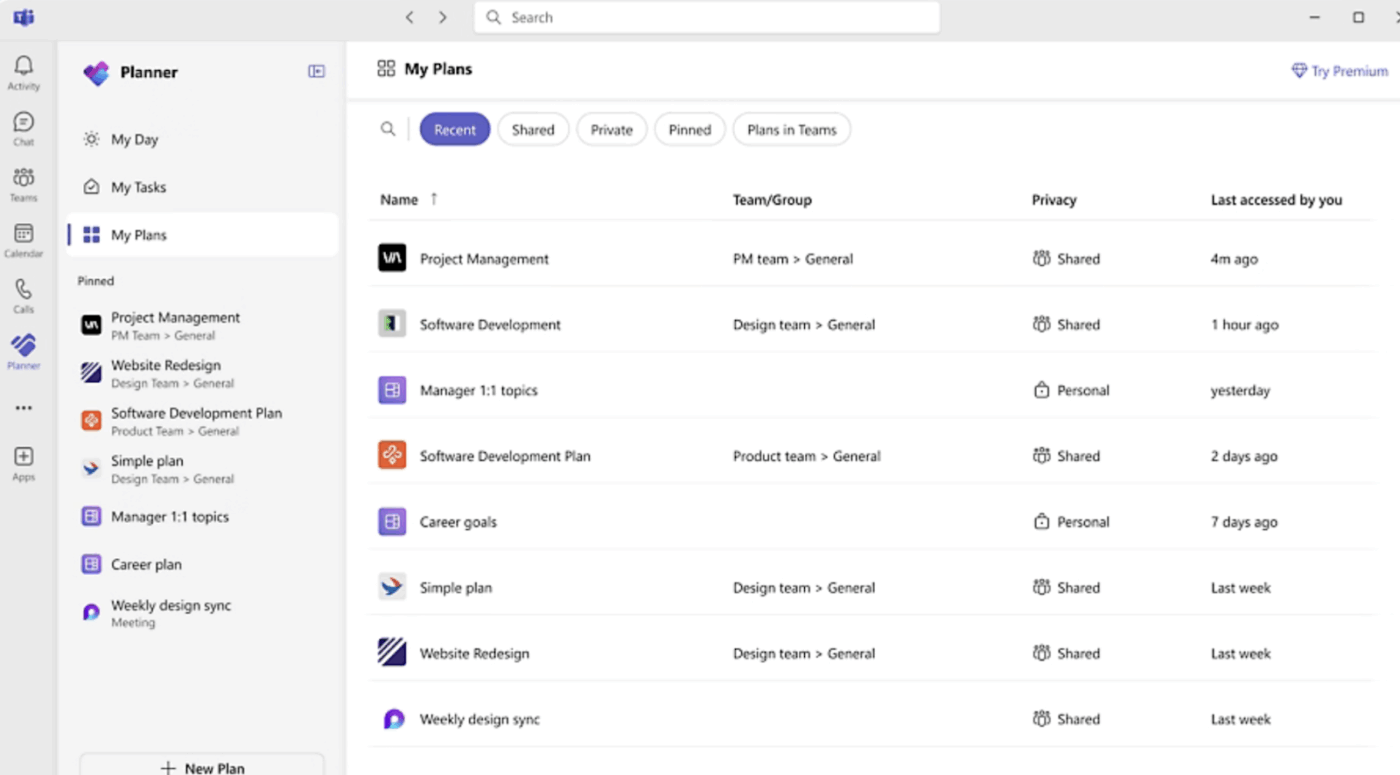Create a New Plan
The height and width of the screenshot is (775, 1400).
[202, 767]
